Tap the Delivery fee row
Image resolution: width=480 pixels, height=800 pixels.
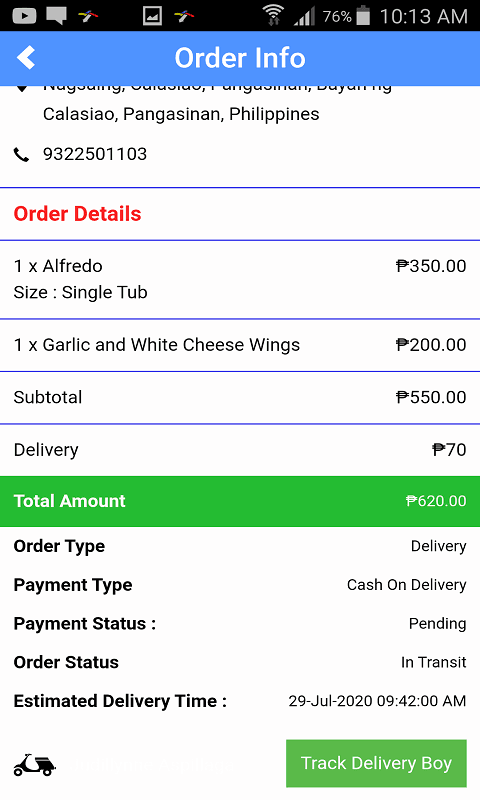click(240, 449)
